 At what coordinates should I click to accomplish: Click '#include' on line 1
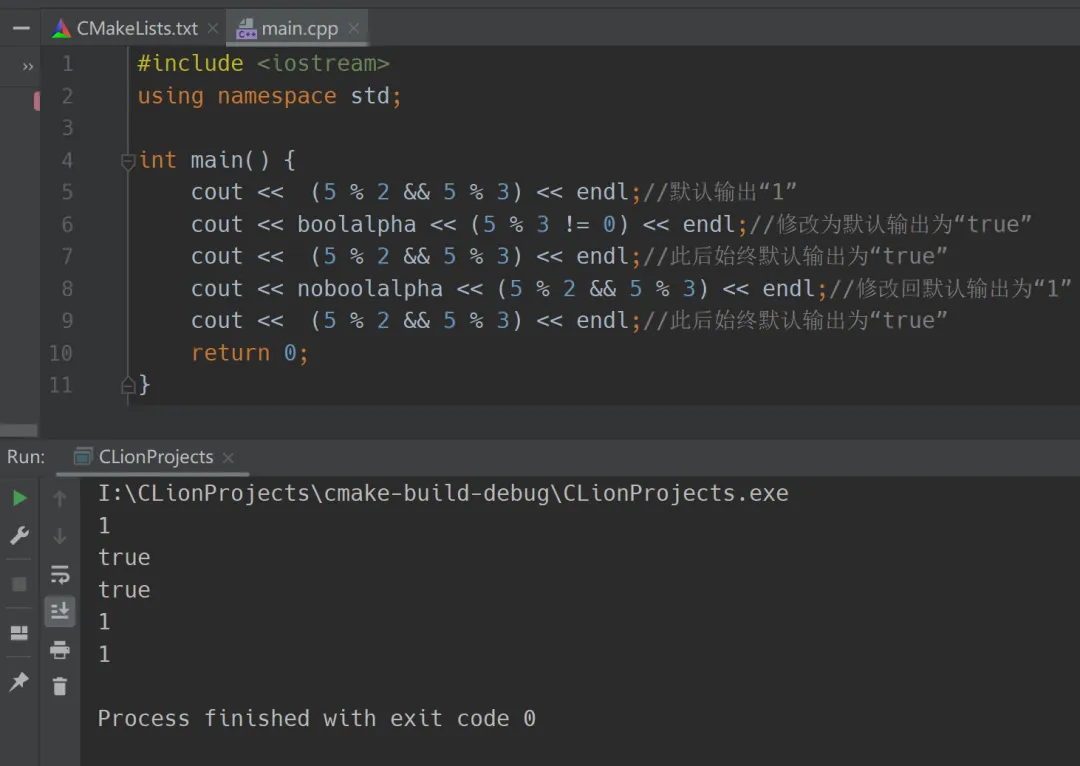[190, 63]
